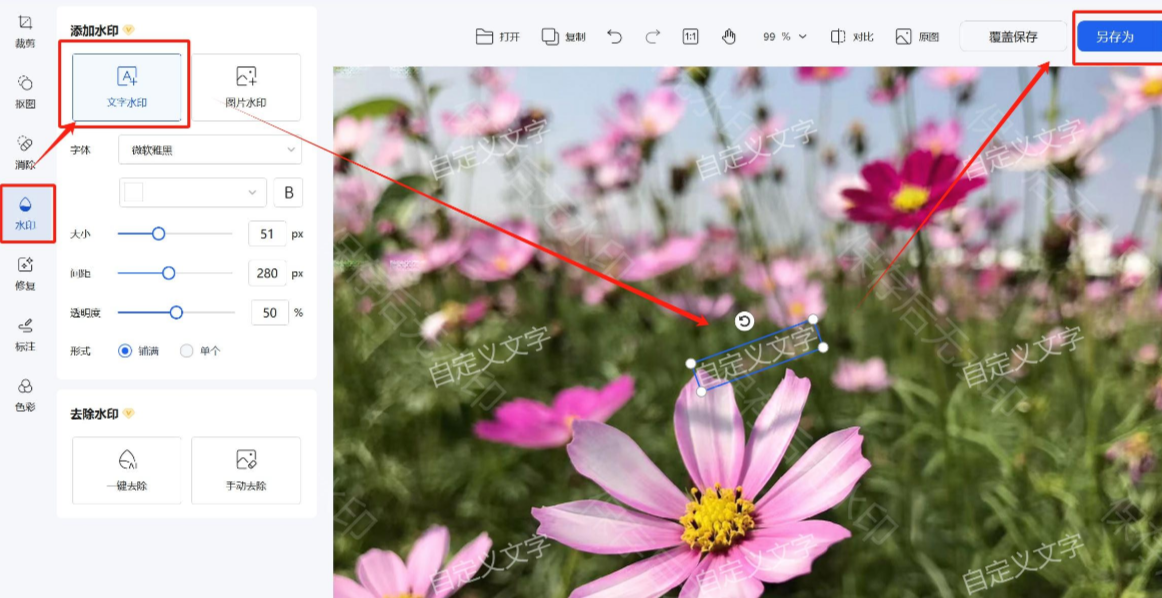This screenshot has width=1162, height=598.
Task: Open the 色彩 color tool
Action: coord(25,396)
